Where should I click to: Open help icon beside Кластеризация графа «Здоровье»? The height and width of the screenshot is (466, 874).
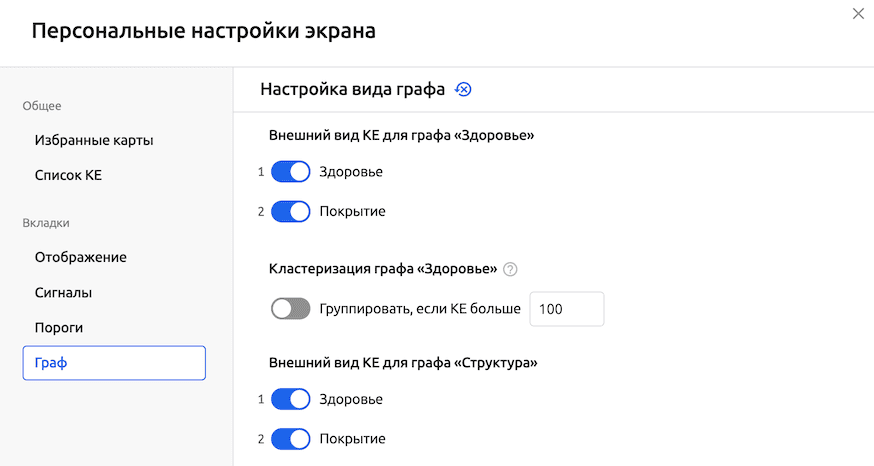pos(511,268)
